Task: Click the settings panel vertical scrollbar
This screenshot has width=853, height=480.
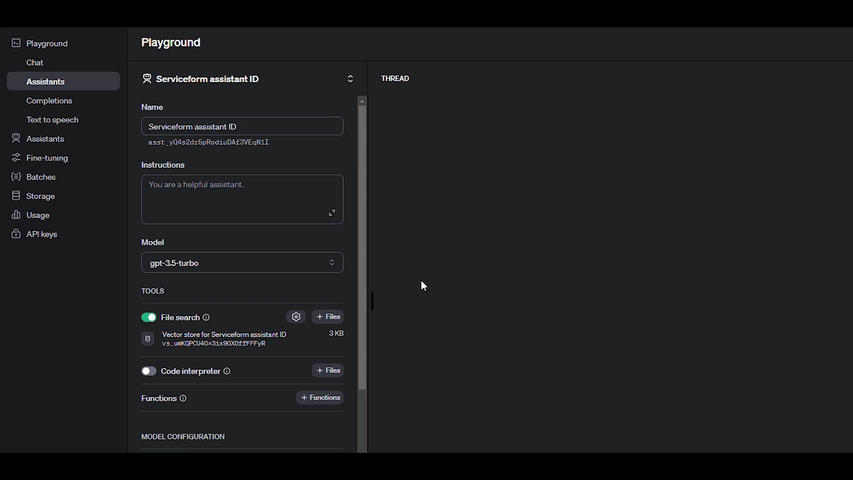Action: pyautogui.click(x=362, y=248)
